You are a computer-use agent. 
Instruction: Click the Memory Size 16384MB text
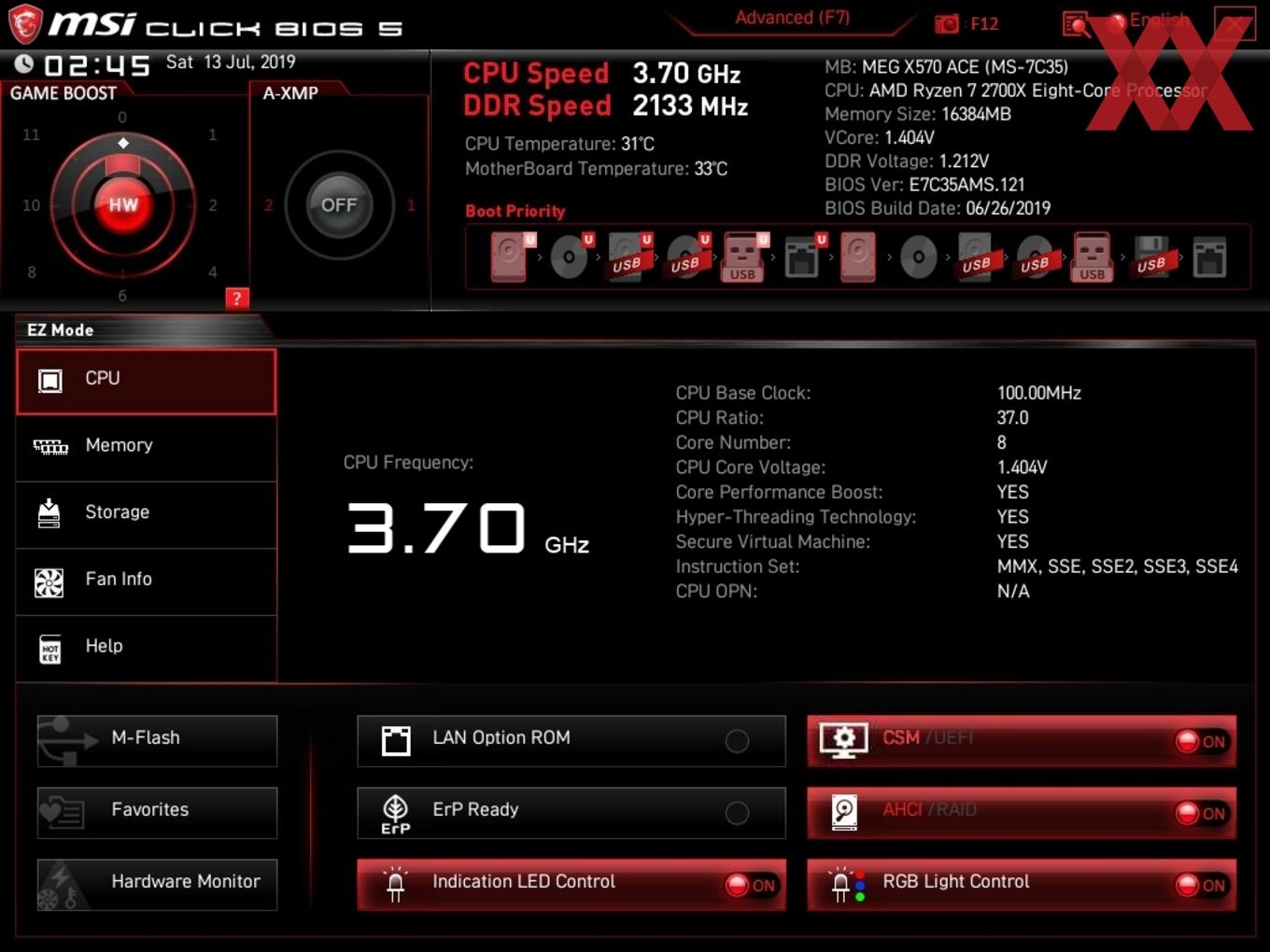(918, 114)
